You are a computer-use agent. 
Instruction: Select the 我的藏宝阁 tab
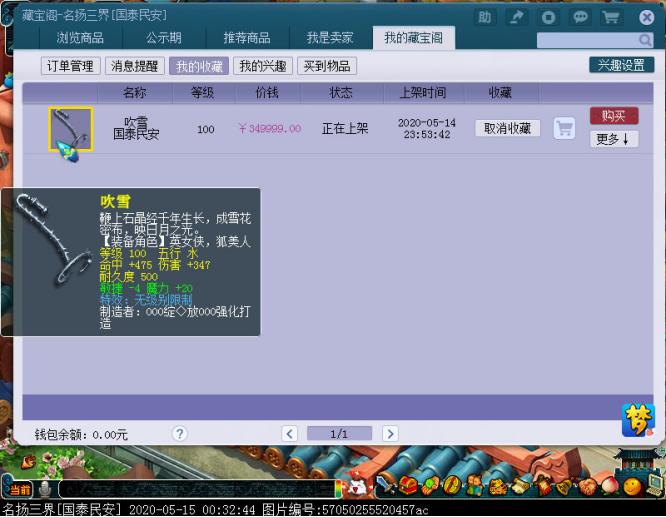pos(414,38)
